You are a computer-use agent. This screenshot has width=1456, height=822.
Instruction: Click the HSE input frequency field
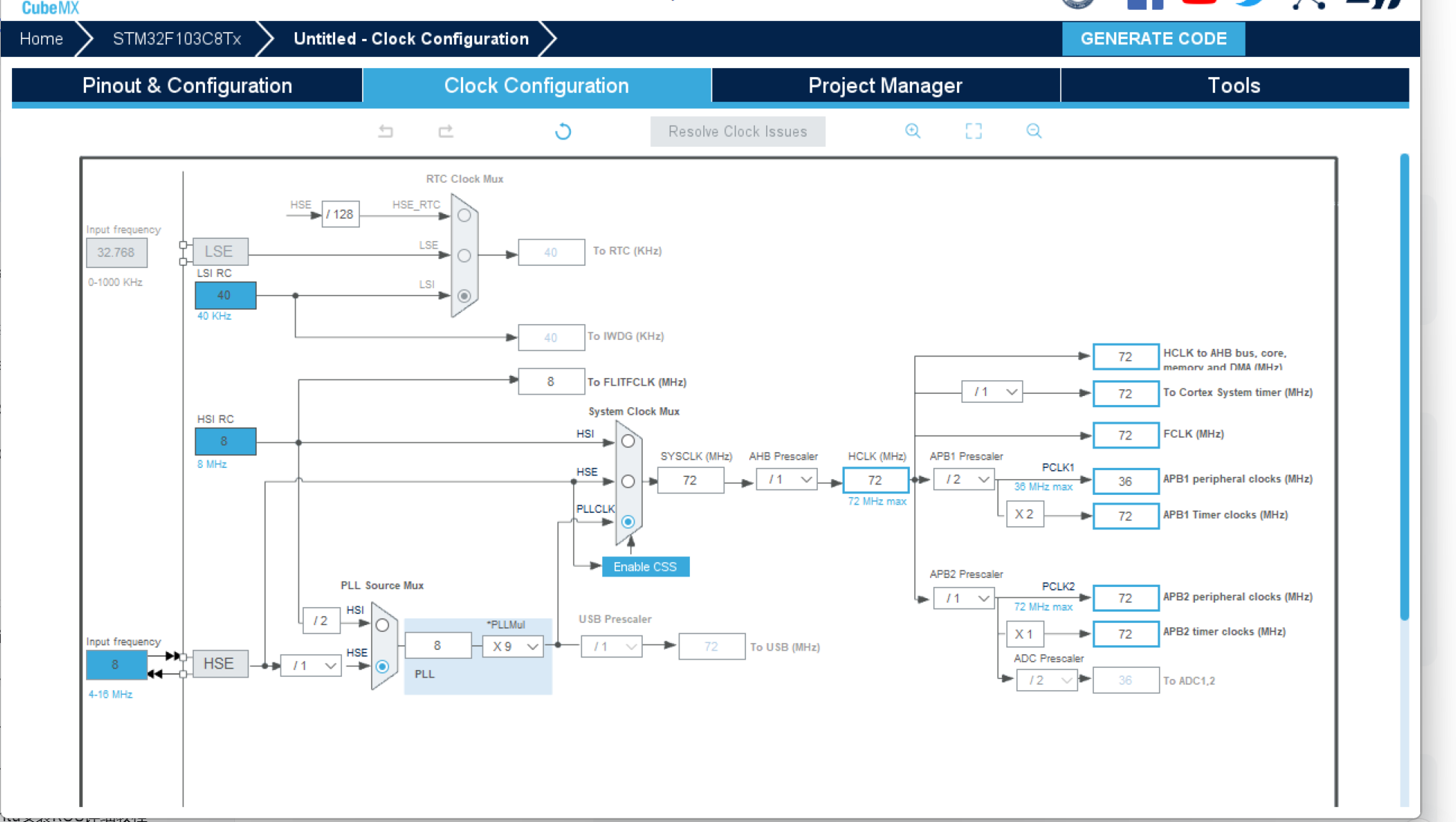[116, 665]
